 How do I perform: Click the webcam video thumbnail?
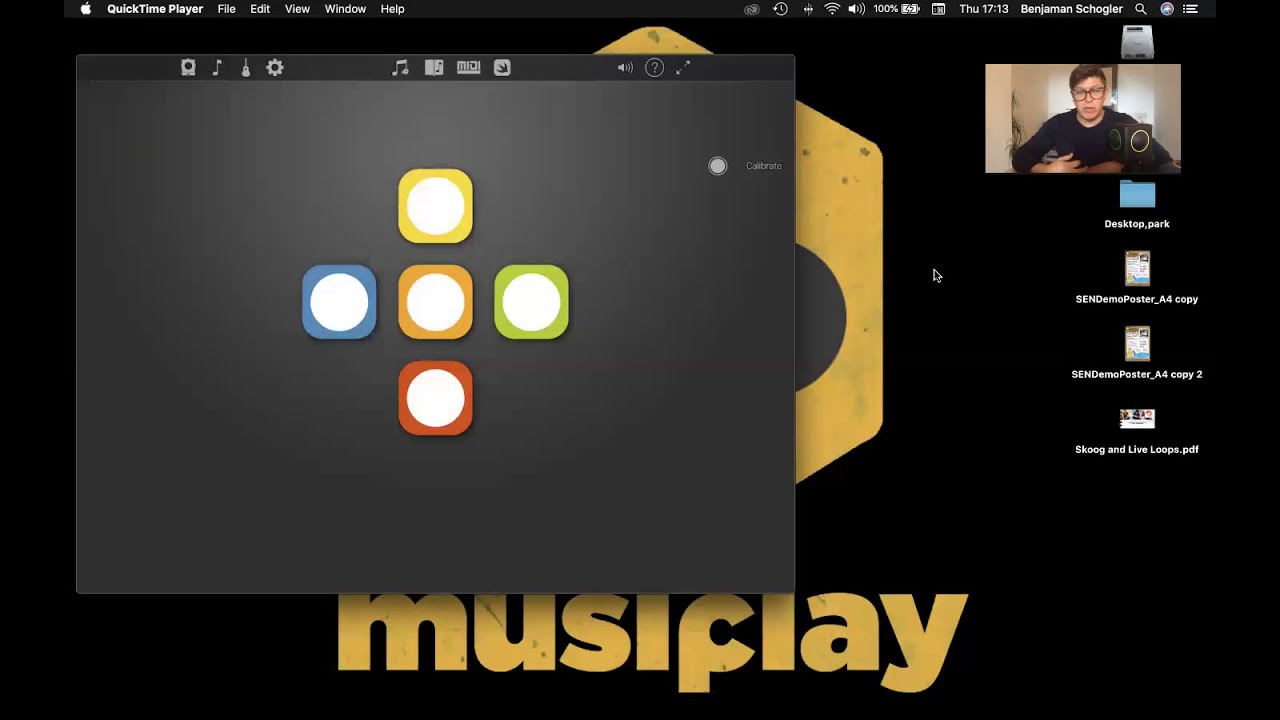pyautogui.click(x=1083, y=118)
